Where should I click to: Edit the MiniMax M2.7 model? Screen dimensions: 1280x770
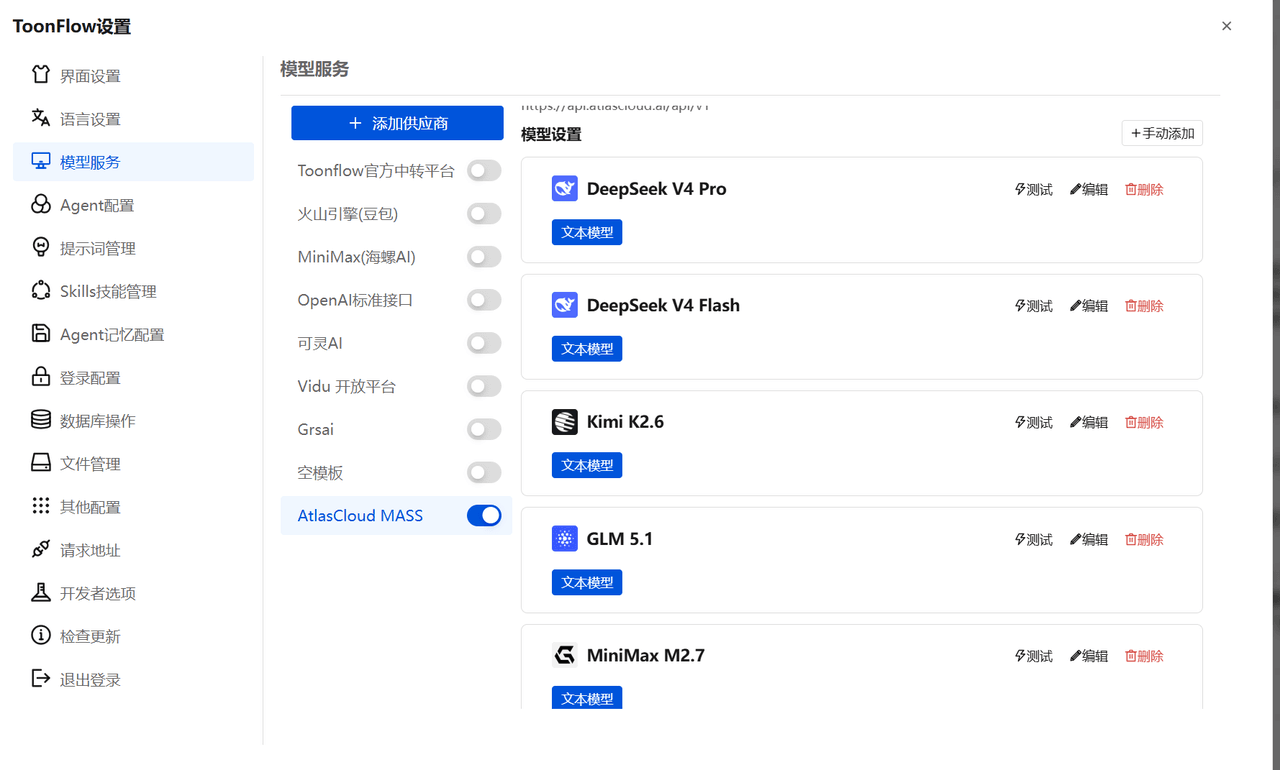(1089, 656)
